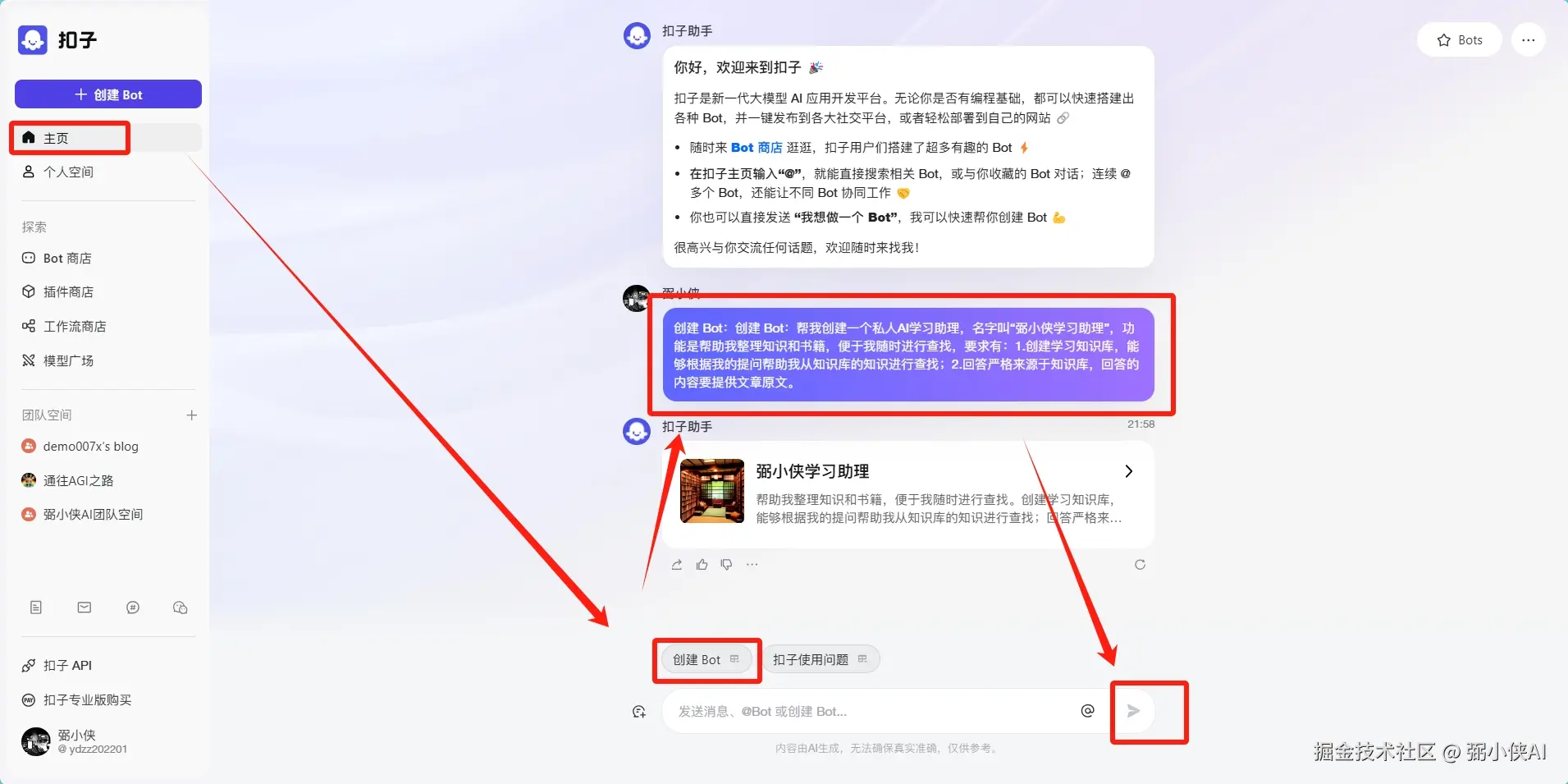The image size is (1568, 784).
Task: Open the 弼小侠 user profile avatar
Action: tap(35, 741)
